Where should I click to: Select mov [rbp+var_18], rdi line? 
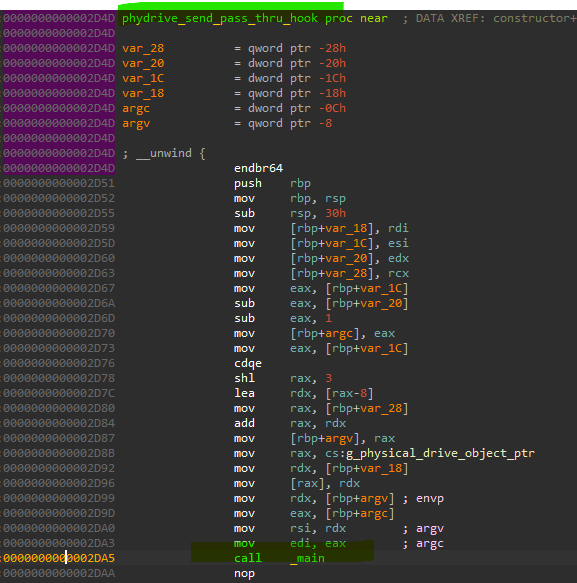click(x=321, y=228)
